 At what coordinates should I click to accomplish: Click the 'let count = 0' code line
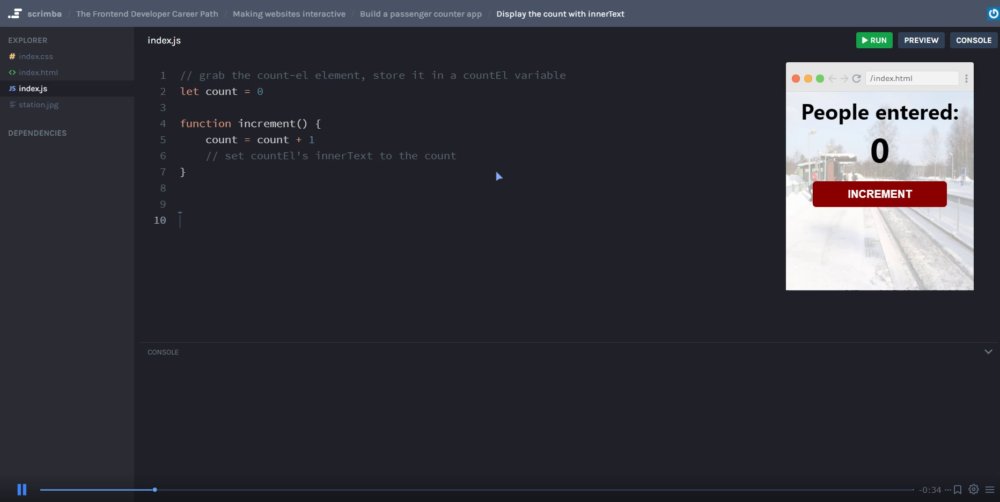[221, 91]
